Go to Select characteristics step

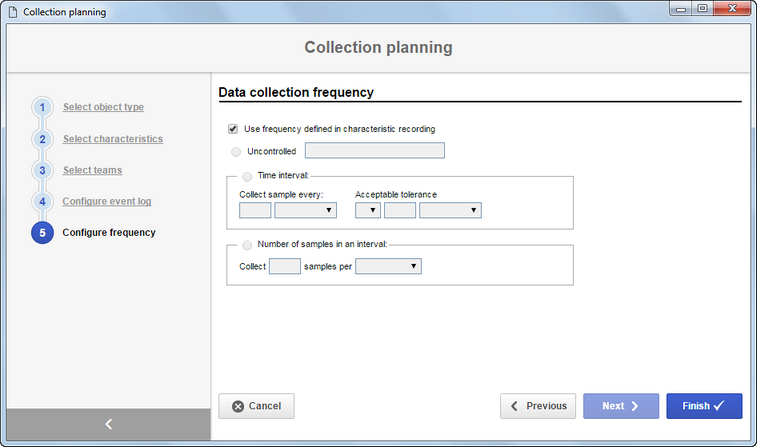click(113, 139)
